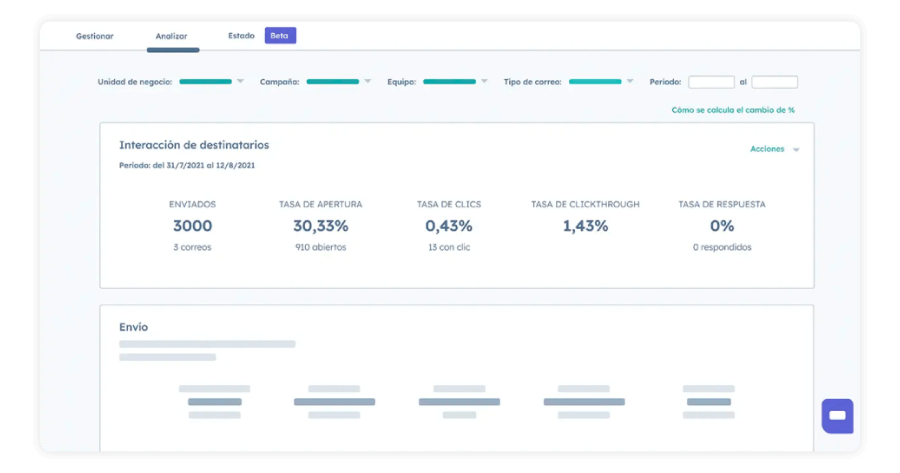The width and height of the screenshot is (900, 473).
Task: Click the 3 correos text
Action: click(192, 247)
